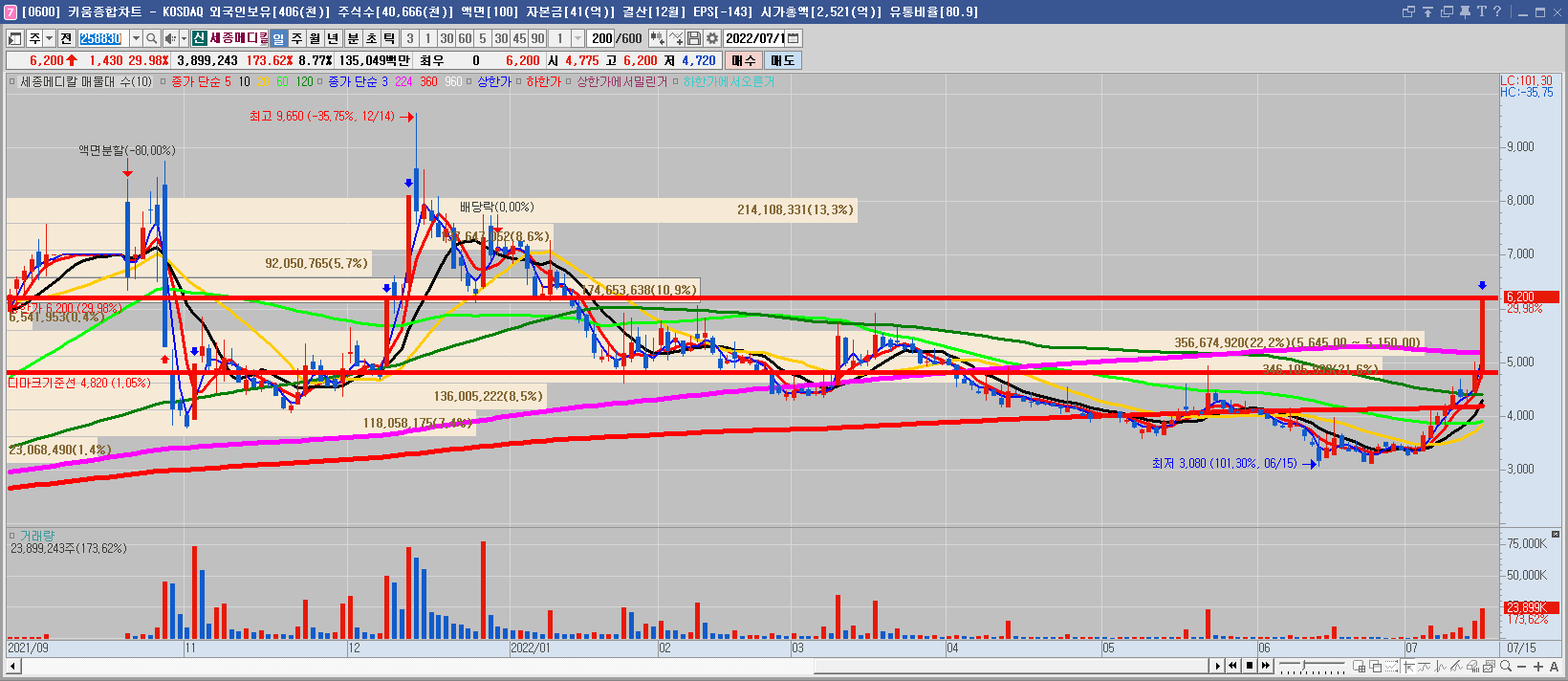Click the pin window icon in title bar

tap(1464, 11)
